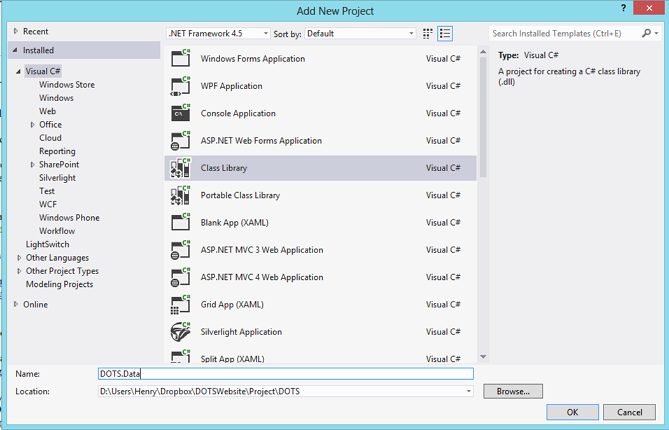Image resolution: width=669 pixels, height=430 pixels.
Task: Expand the Other Languages node
Action: tap(19, 258)
